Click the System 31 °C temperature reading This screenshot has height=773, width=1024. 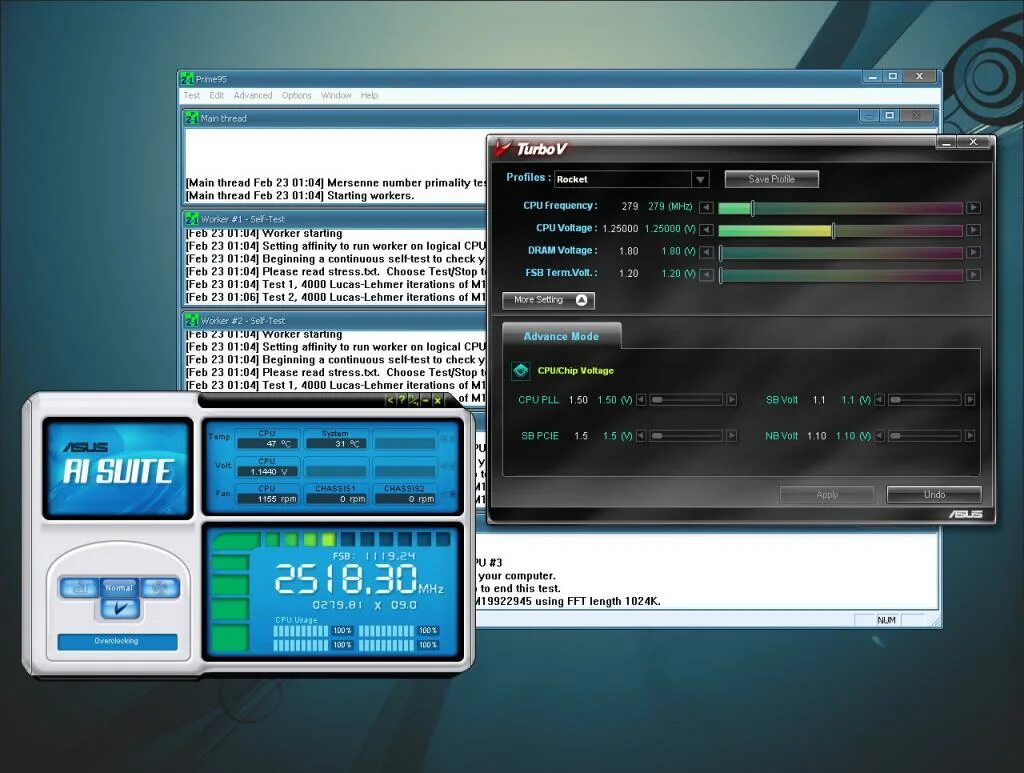point(336,443)
